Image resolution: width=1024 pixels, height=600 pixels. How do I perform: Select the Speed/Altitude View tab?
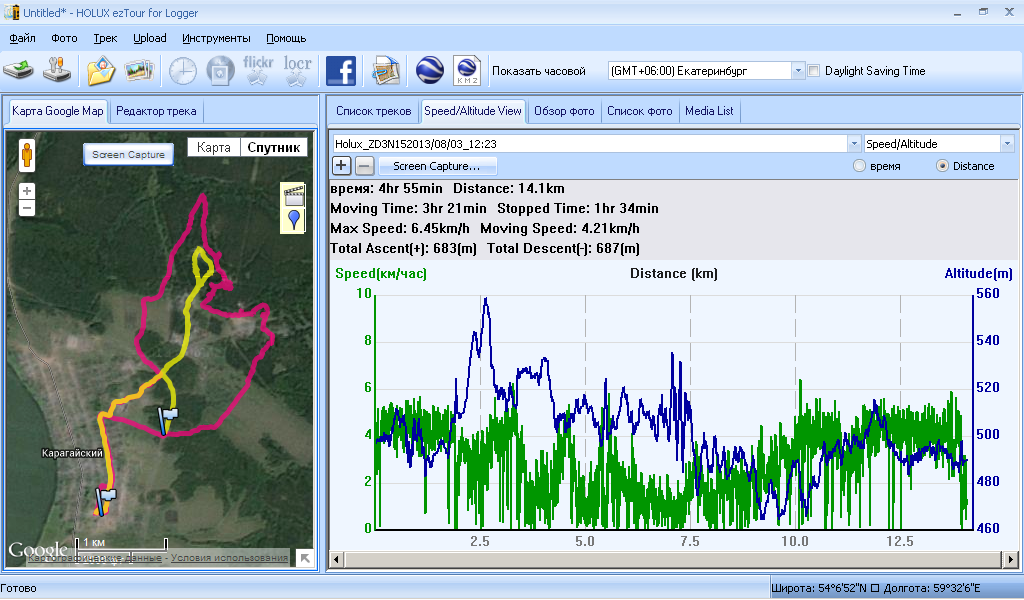pyautogui.click(x=473, y=111)
